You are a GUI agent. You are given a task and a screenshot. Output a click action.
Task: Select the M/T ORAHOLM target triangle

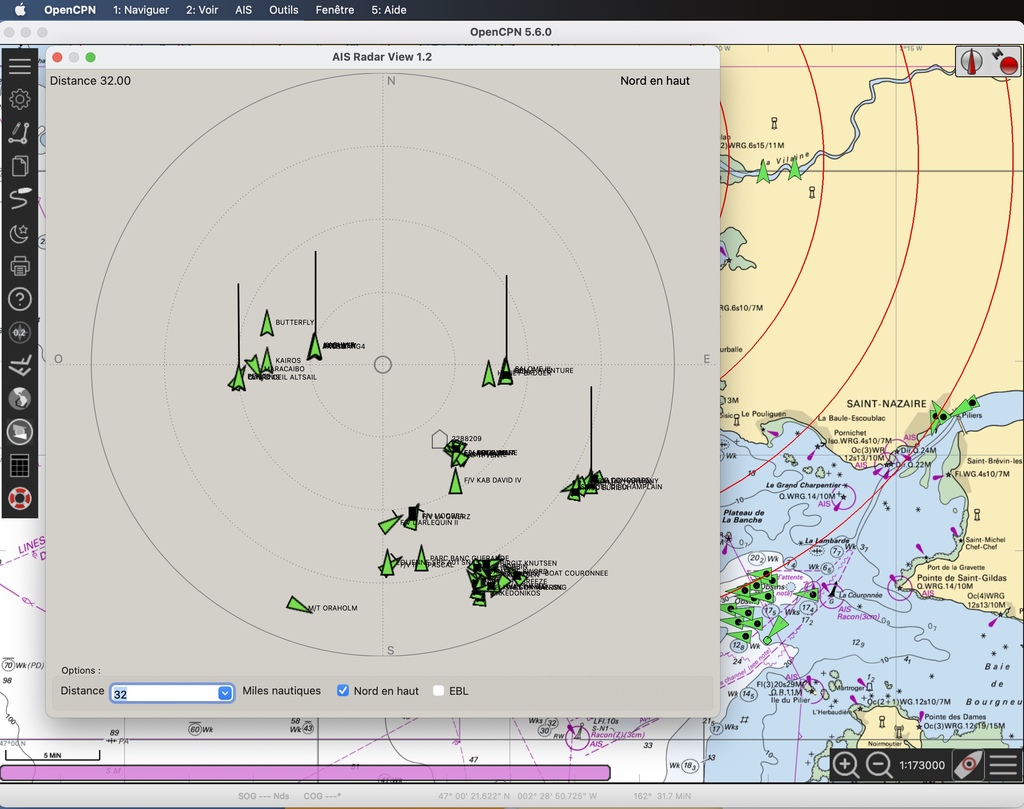(x=298, y=605)
